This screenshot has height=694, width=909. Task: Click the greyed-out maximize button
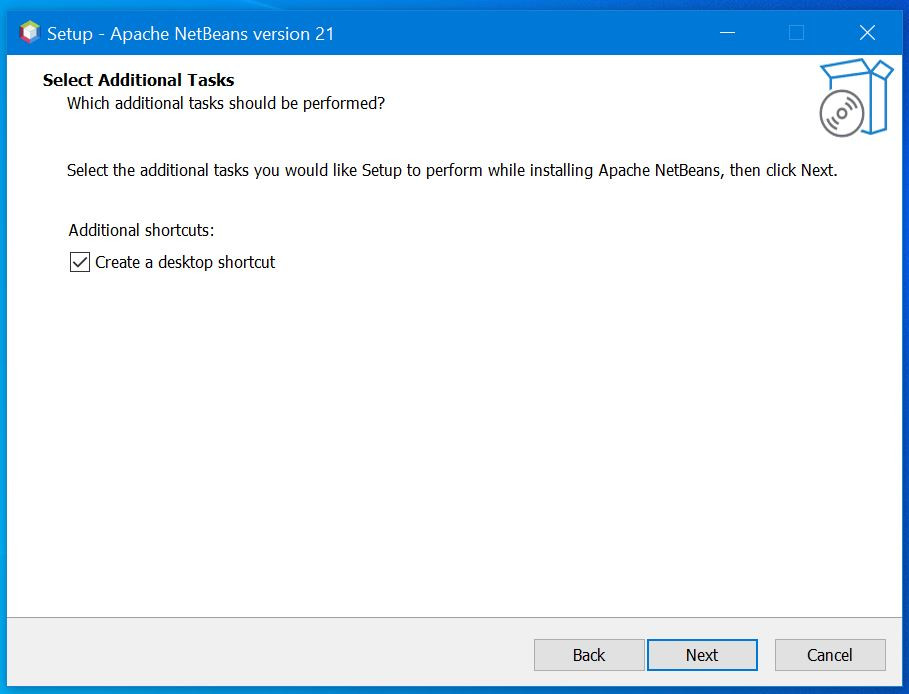[796, 33]
